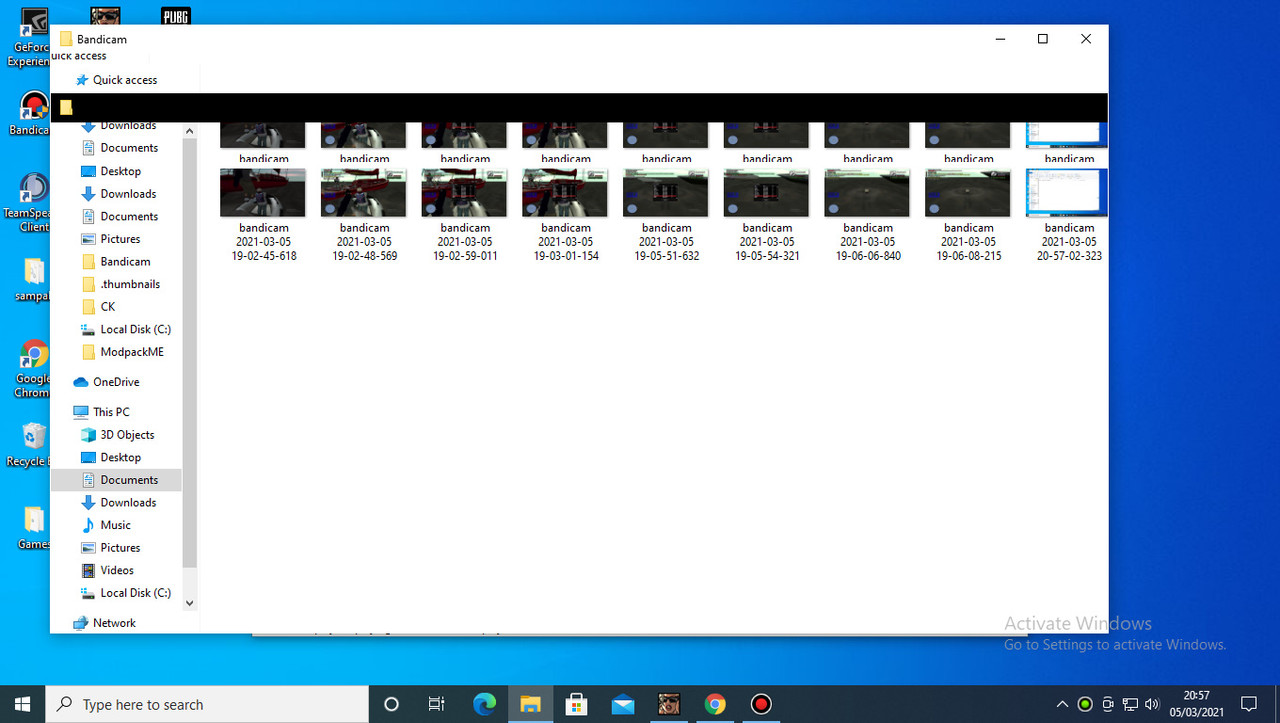This screenshot has width=1280, height=723.
Task: Open the notification center icon
Action: point(1249,704)
